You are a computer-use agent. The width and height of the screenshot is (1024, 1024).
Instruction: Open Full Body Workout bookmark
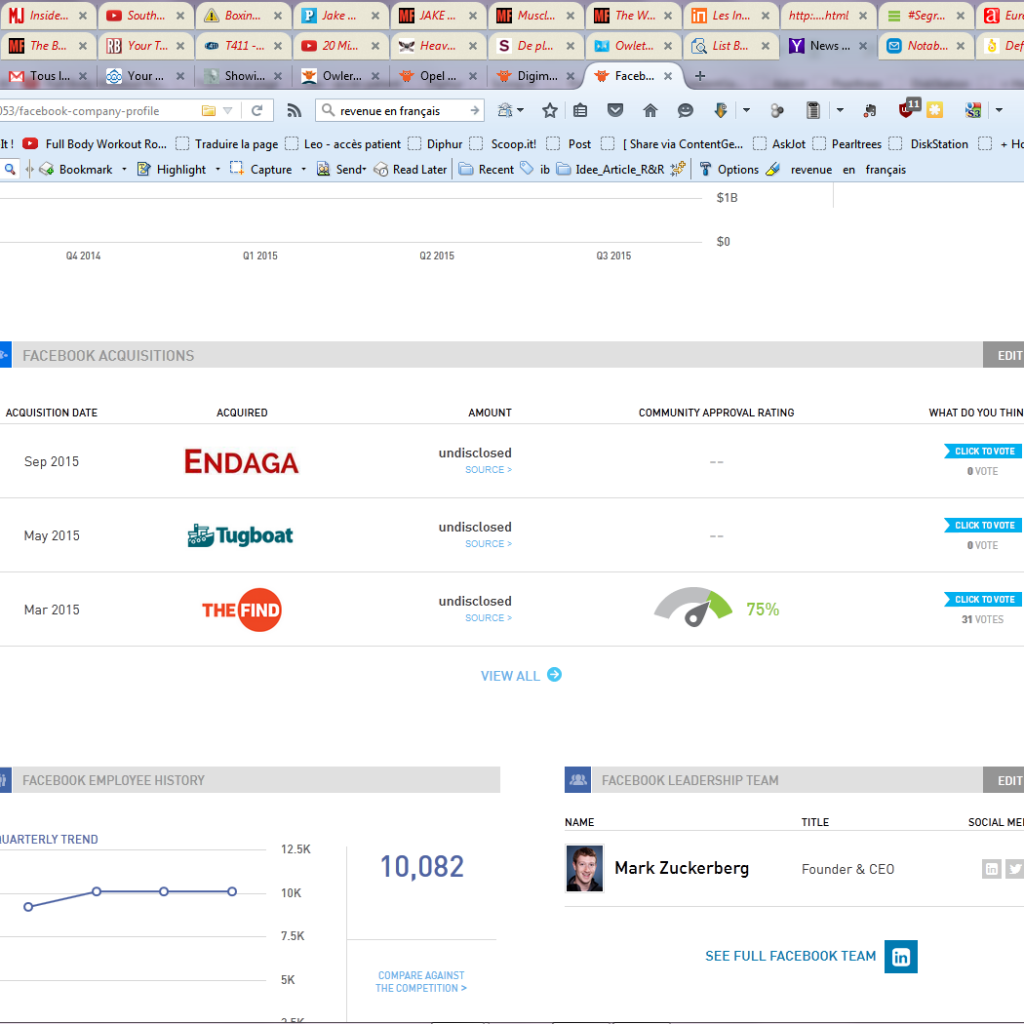click(95, 144)
